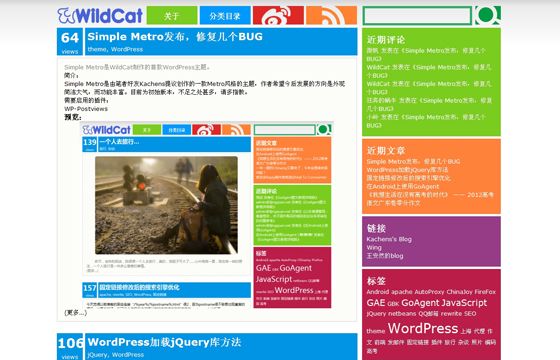Open the orange RSS feed tile

point(331,15)
